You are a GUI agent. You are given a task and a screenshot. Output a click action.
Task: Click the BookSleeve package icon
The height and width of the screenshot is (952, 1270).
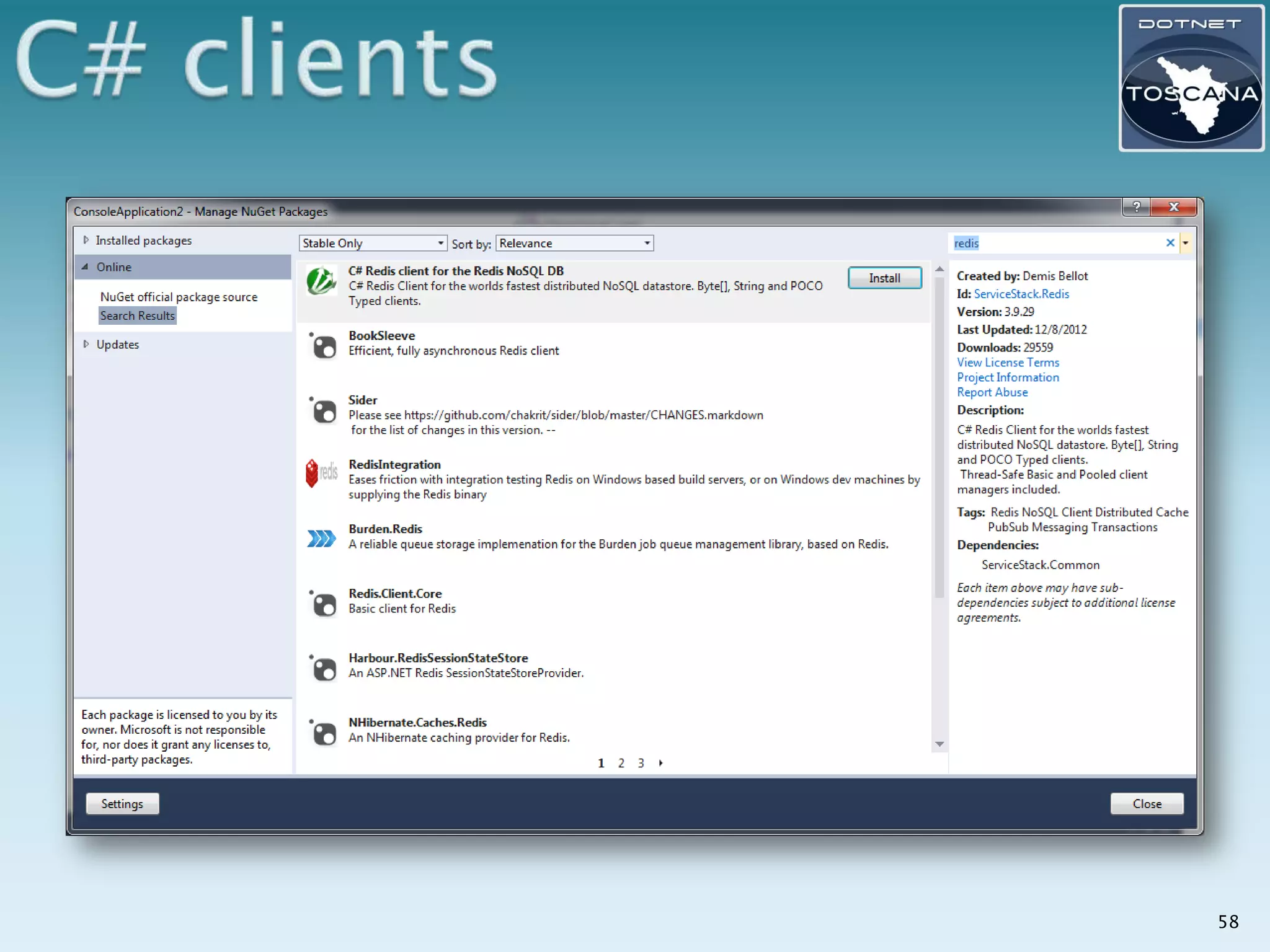(x=323, y=346)
